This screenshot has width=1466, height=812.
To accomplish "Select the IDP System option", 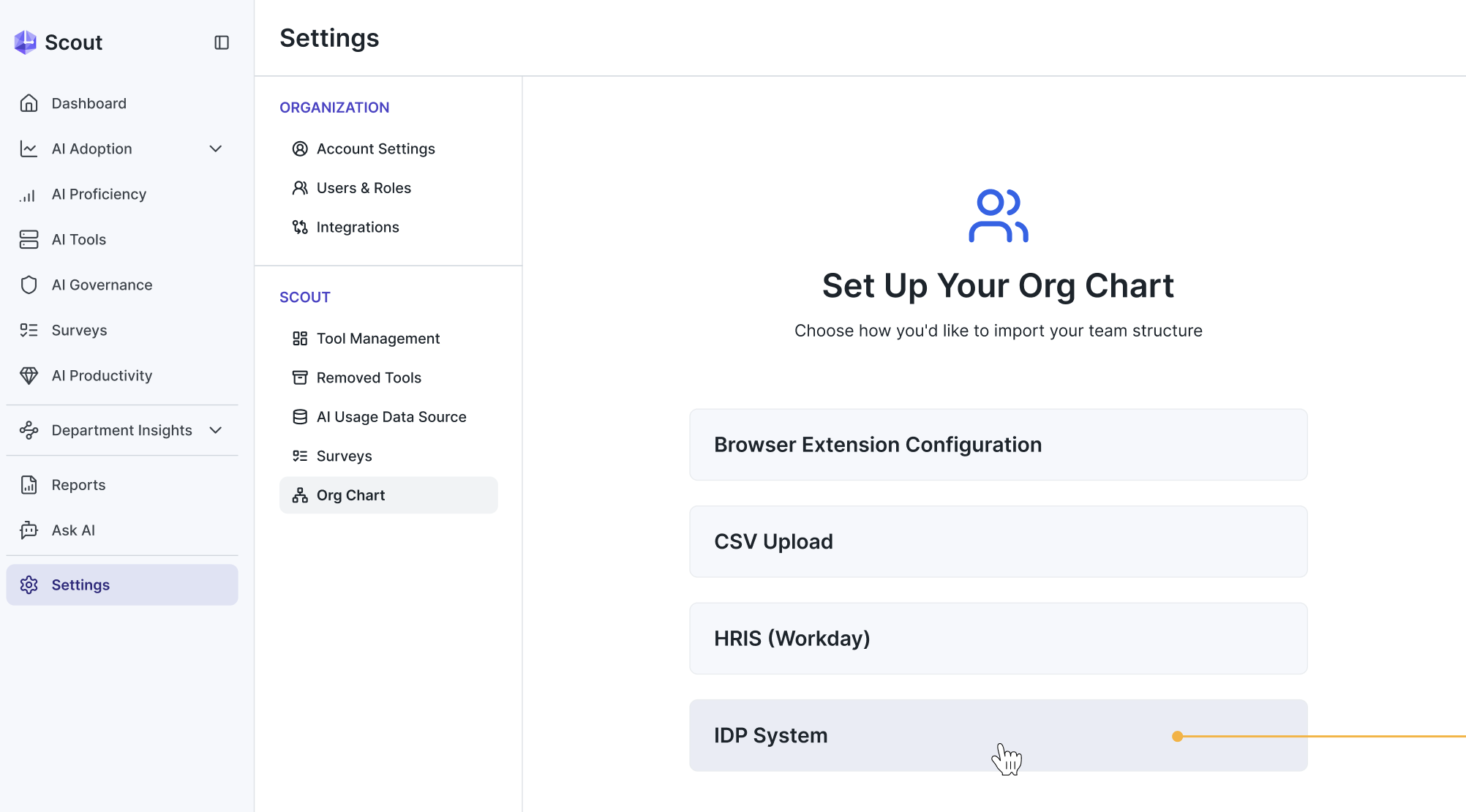I will [998, 735].
